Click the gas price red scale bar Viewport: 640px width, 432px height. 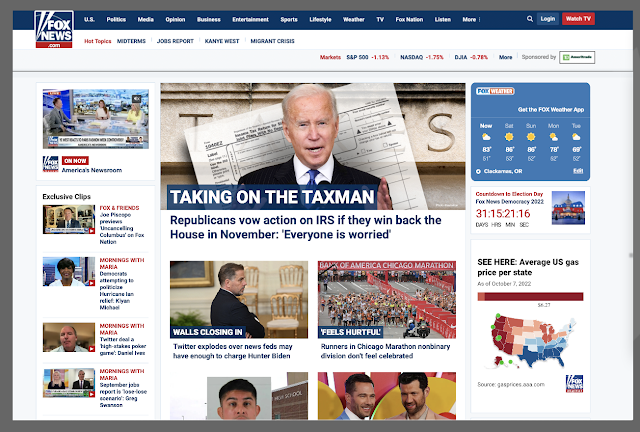pos(530,296)
